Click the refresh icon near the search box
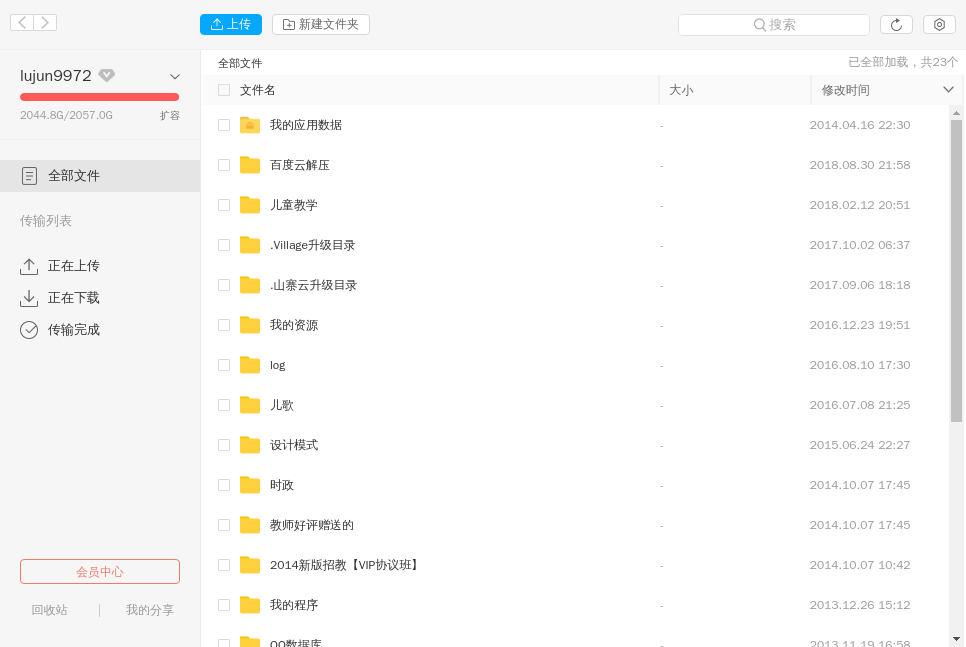This screenshot has height=647, width=966. pos(896,24)
